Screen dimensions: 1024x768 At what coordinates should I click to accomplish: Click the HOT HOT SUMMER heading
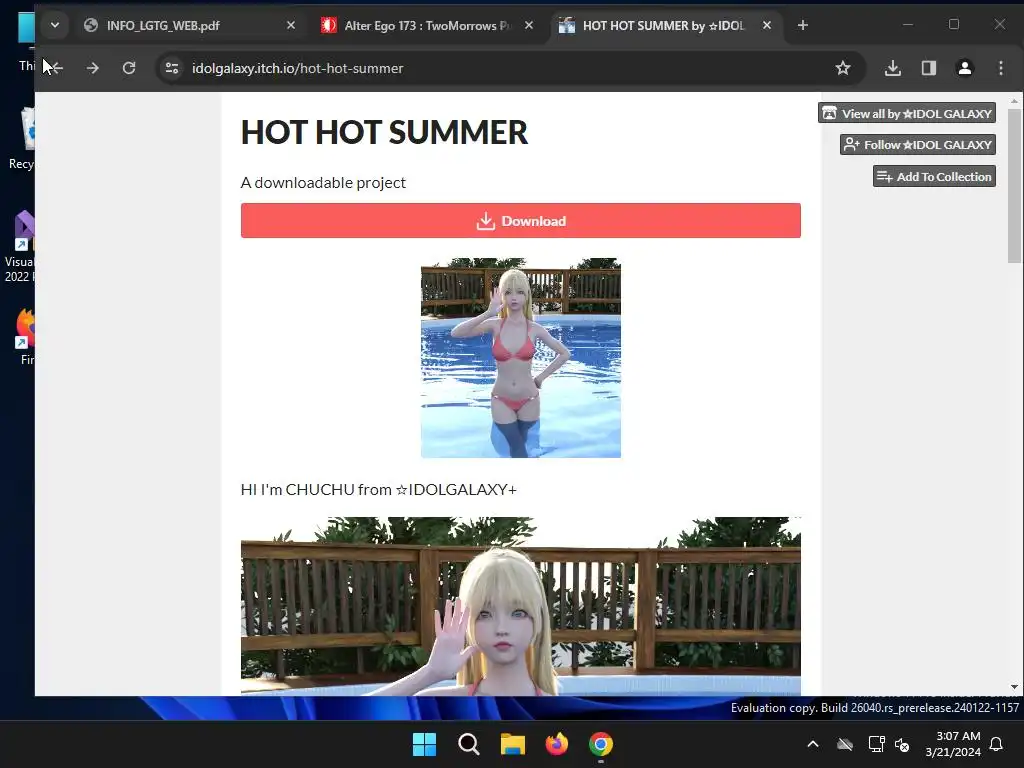(x=384, y=133)
